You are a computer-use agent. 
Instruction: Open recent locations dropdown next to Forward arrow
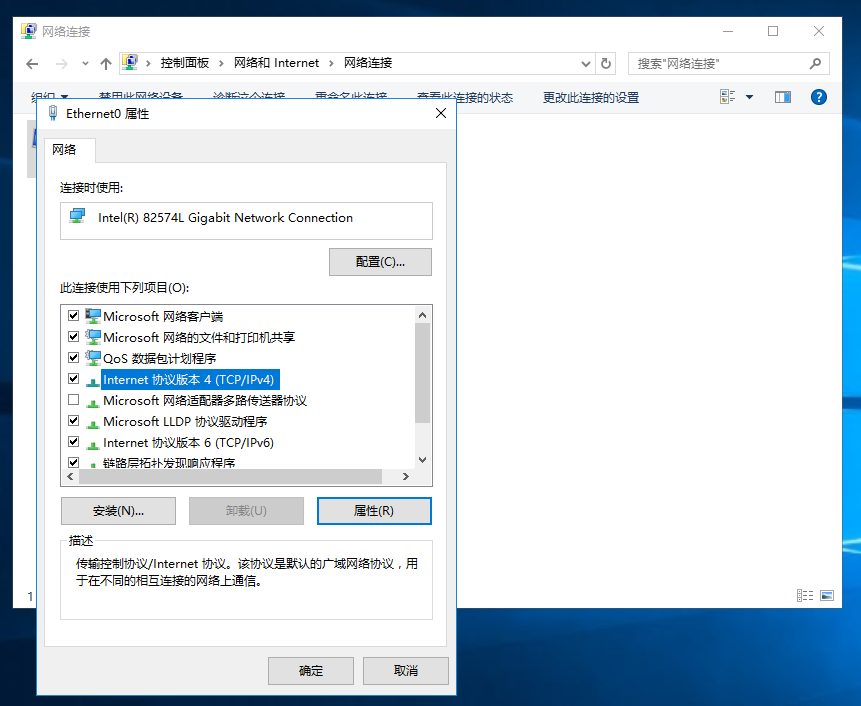[x=85, y=64]
